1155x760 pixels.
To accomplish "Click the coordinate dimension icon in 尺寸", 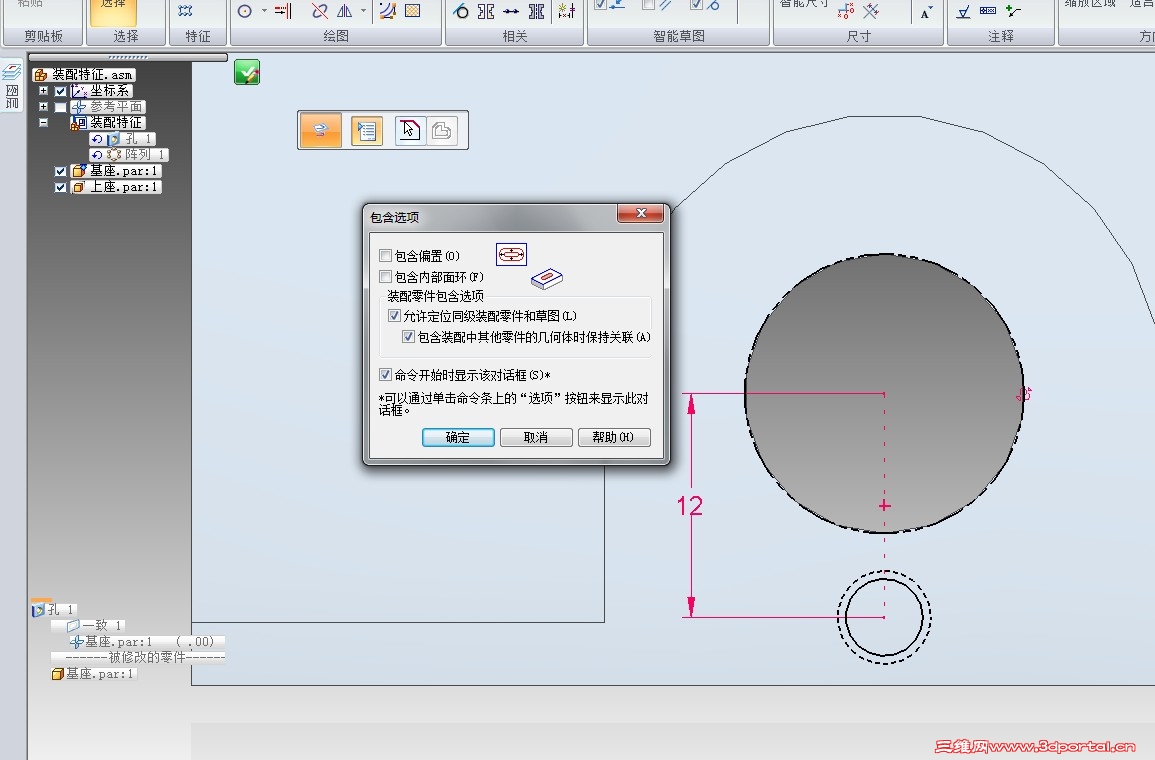I will click(846, 11).
